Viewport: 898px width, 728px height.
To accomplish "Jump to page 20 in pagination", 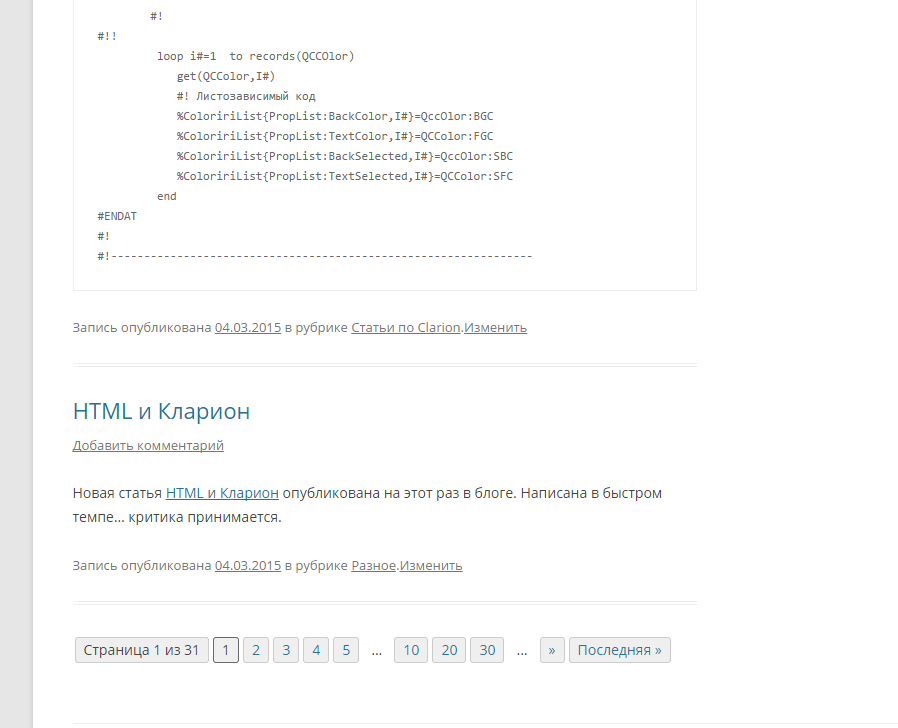I will [449, 650].
